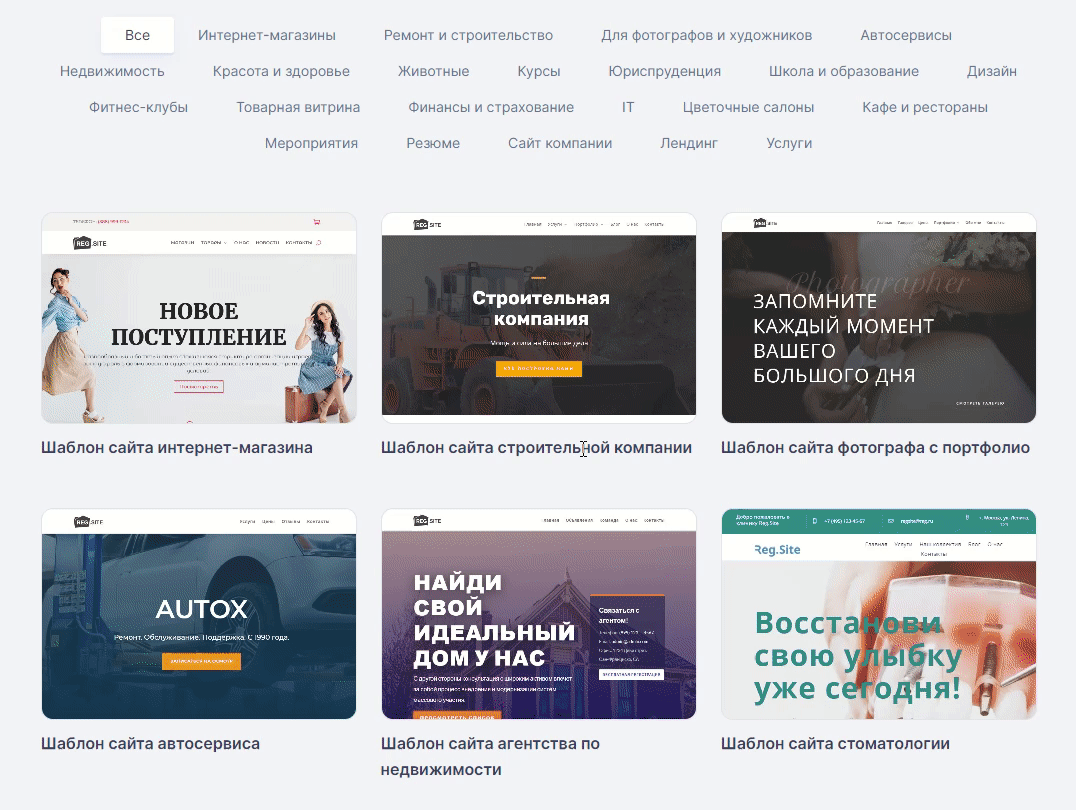The image size is (1076, 810).
Task: Open the photographer portfolio template thumbnail
Action: coord(878,318)
